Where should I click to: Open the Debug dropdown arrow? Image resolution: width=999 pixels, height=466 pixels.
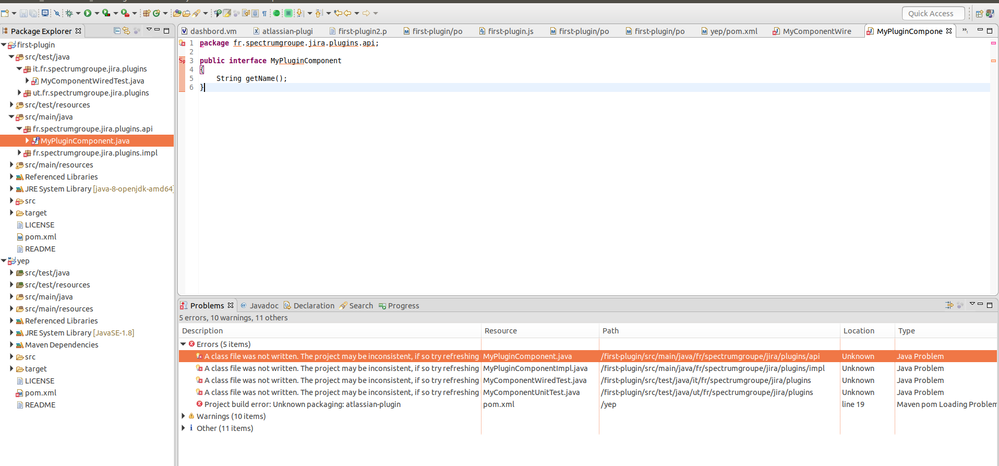[x=78, y=13]
